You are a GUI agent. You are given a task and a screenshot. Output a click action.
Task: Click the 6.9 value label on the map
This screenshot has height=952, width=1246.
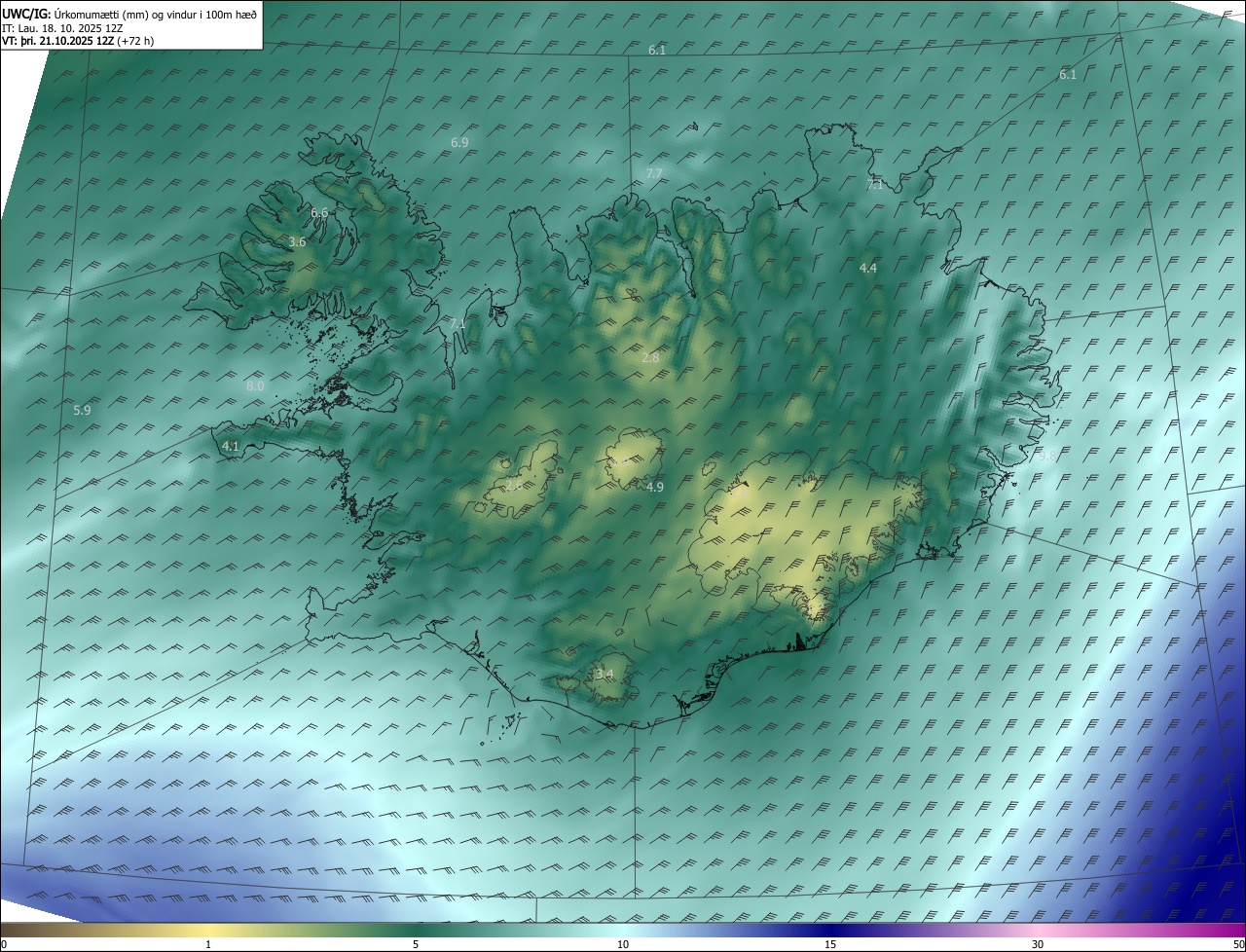coord(459,143)
